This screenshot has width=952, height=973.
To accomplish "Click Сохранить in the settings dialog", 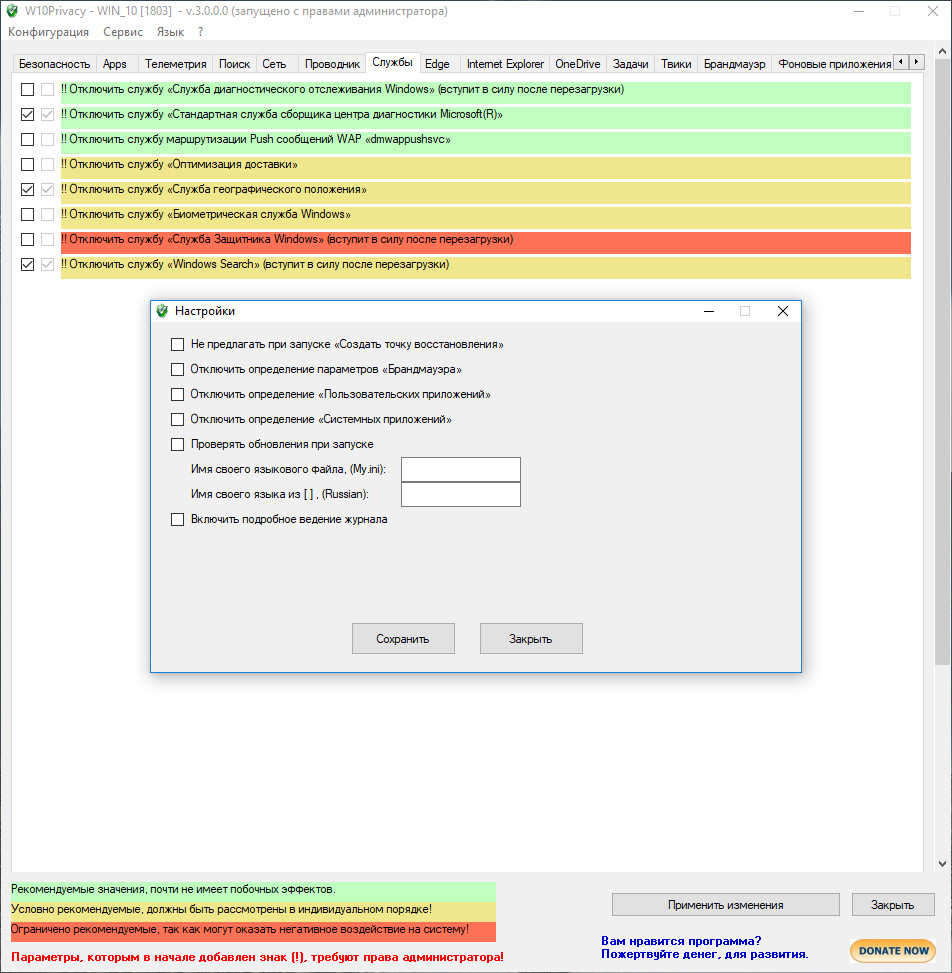I will [403, 639].
